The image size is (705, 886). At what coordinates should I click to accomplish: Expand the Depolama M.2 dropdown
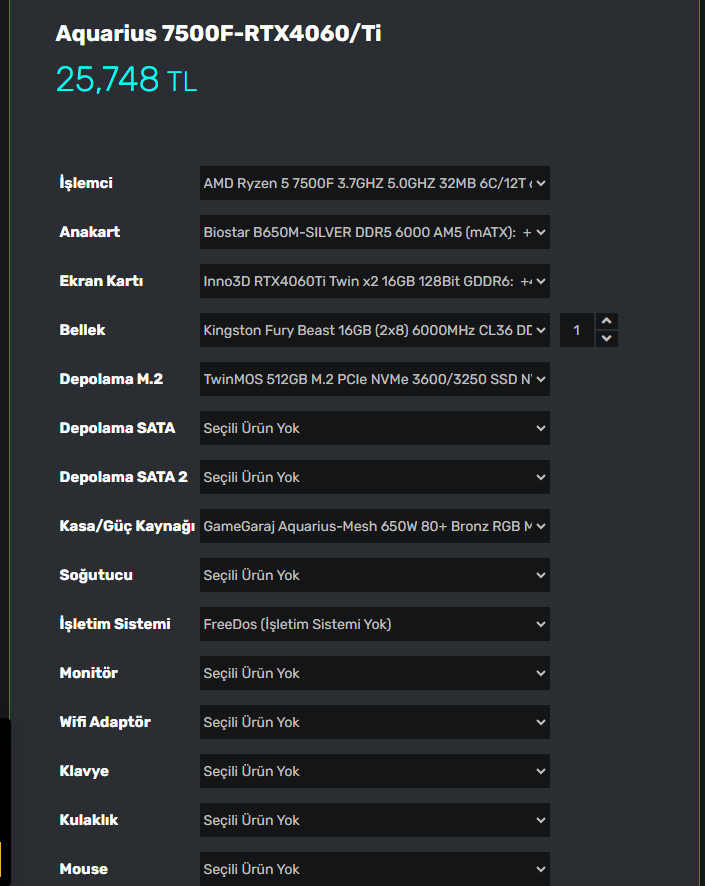375,379
